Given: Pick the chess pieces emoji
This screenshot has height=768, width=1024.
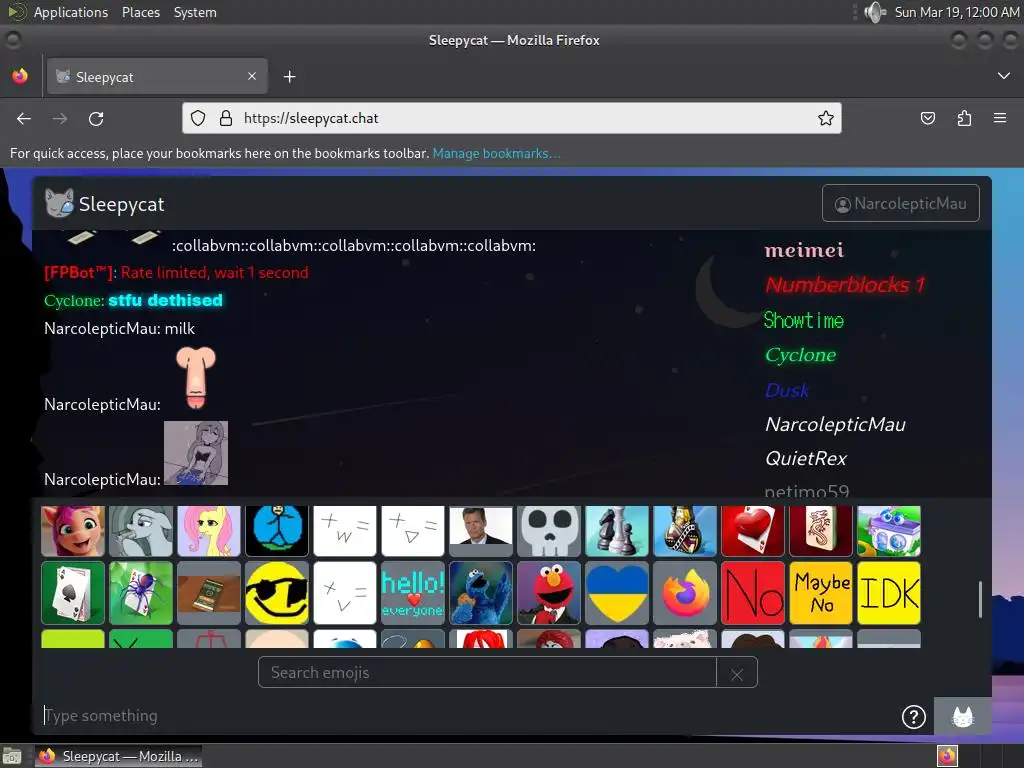Looking at the screenshot, I should [x=617, y=531].
